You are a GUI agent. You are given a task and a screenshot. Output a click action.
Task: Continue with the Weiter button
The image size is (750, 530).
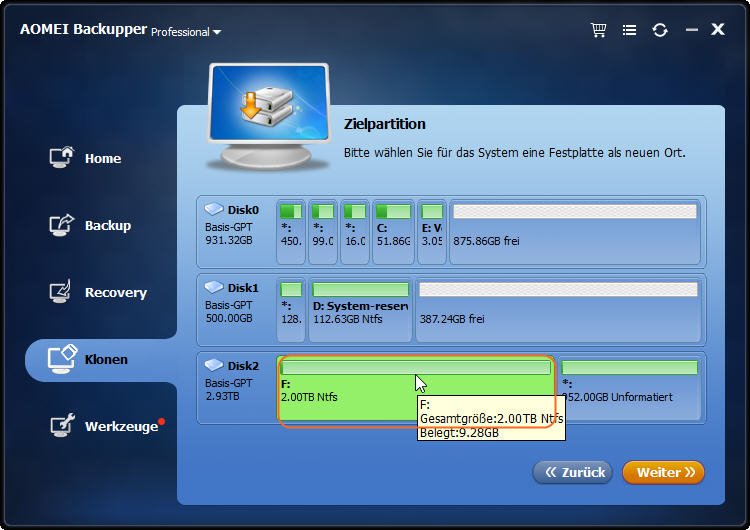[663, 473]
